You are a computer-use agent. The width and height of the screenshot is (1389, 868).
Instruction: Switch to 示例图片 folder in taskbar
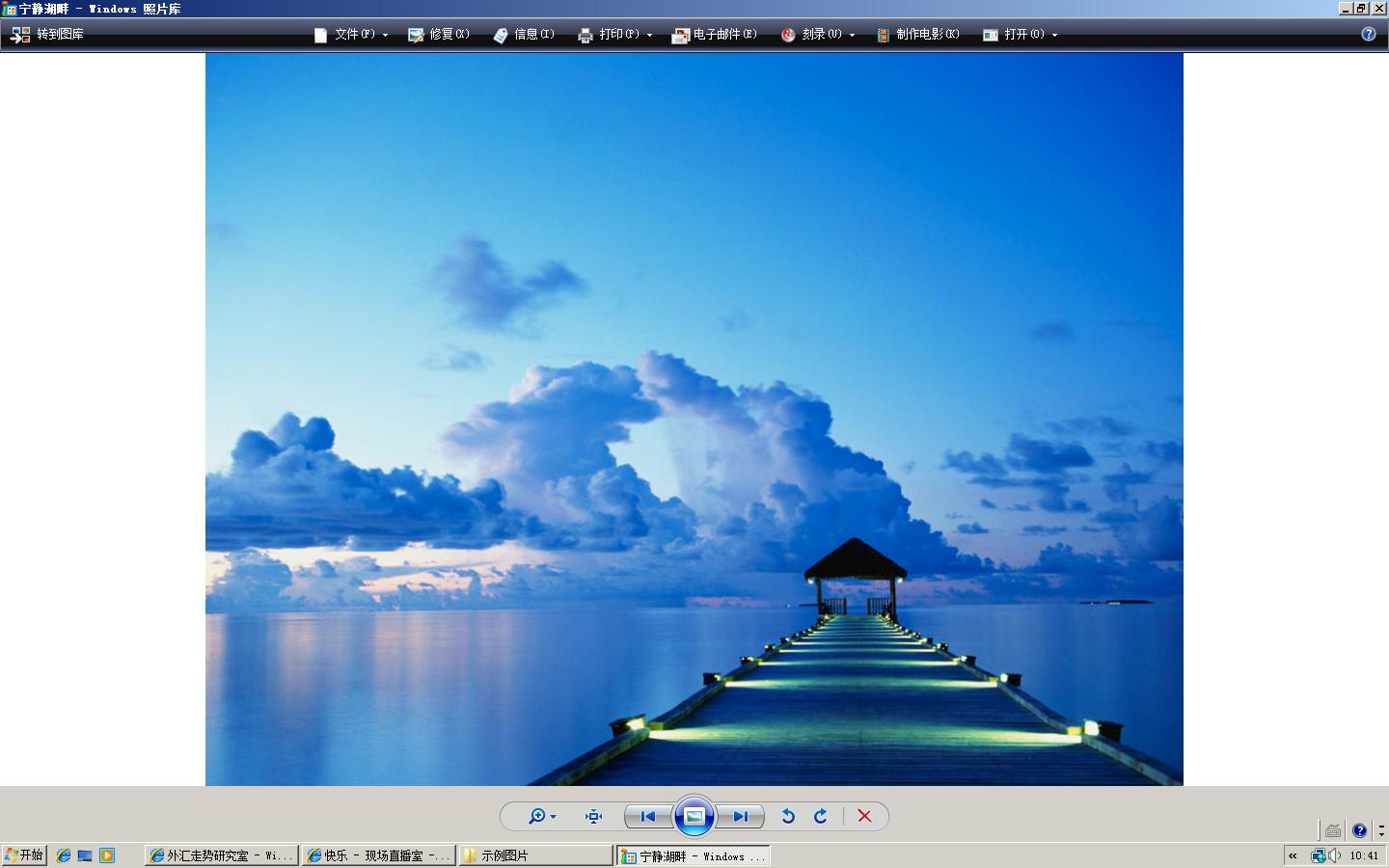pyautogui.click(x=535, y=855)
